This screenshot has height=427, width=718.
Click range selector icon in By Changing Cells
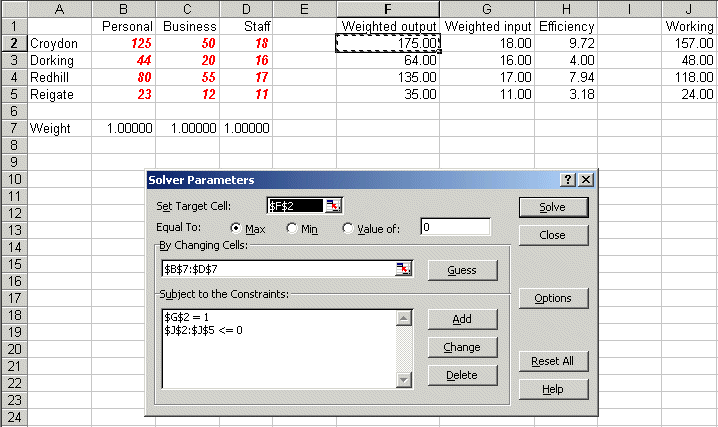(403, 269)
